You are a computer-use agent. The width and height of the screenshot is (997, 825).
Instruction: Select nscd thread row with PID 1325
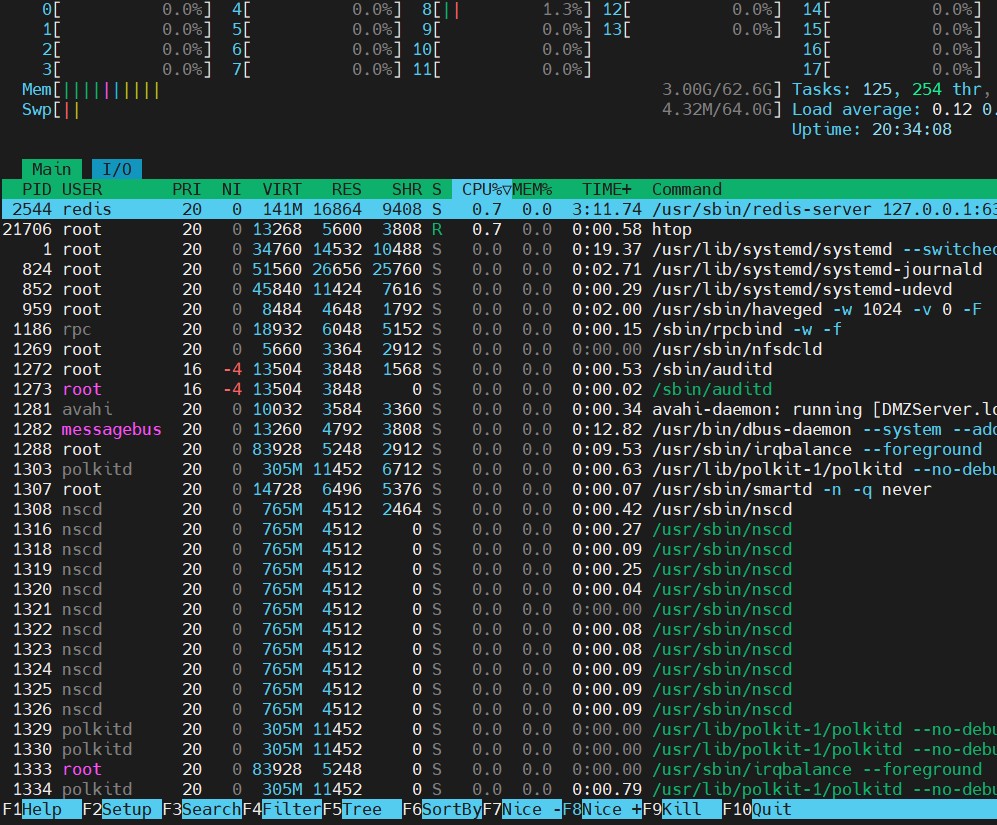[x=498, y=690]
